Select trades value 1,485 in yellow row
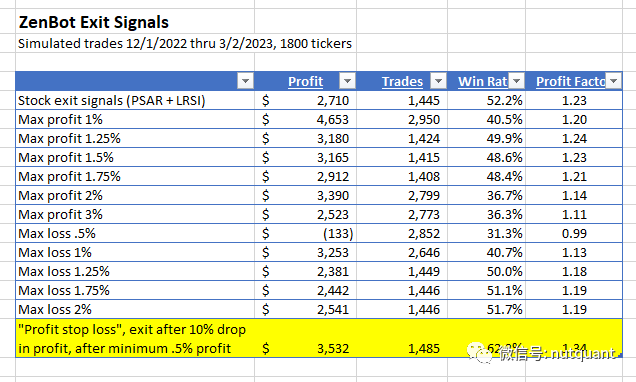 [x=424, y=348]
